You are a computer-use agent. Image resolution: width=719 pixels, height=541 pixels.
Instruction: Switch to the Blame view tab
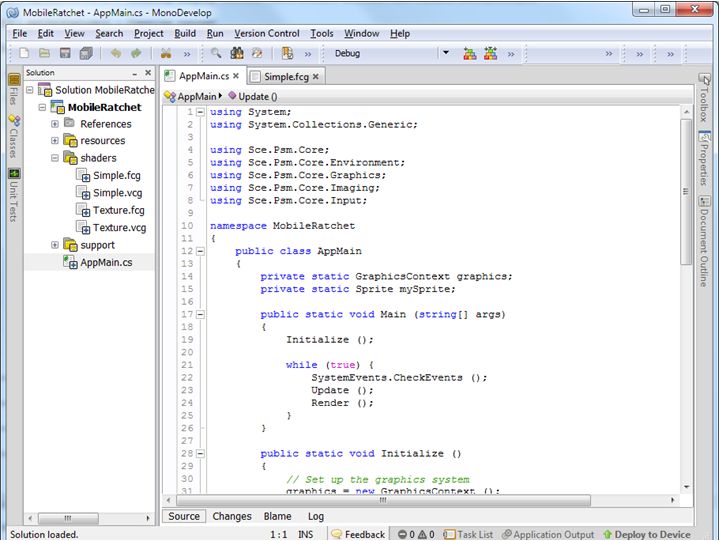278,517
